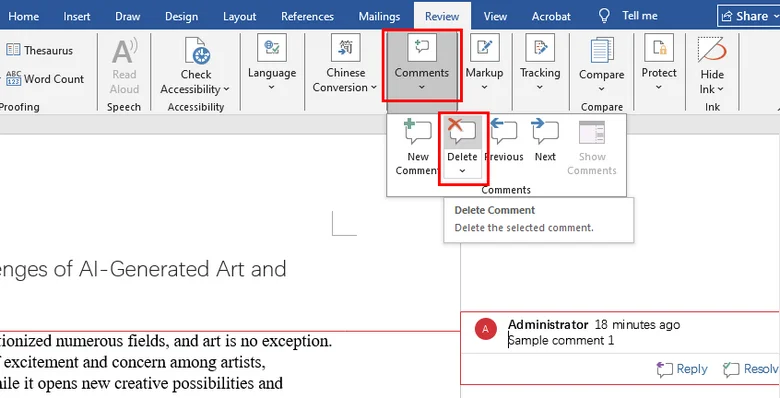Screen dimensions: 780x398
Task: Open the Protect document icon
Action: (x=659, y=48)
